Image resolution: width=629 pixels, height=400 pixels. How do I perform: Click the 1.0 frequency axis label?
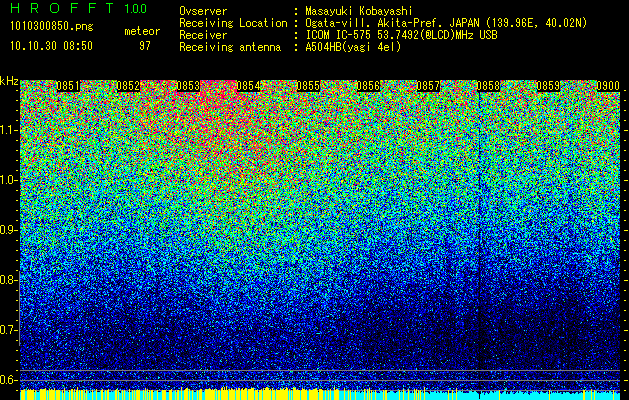click(8, 180)
